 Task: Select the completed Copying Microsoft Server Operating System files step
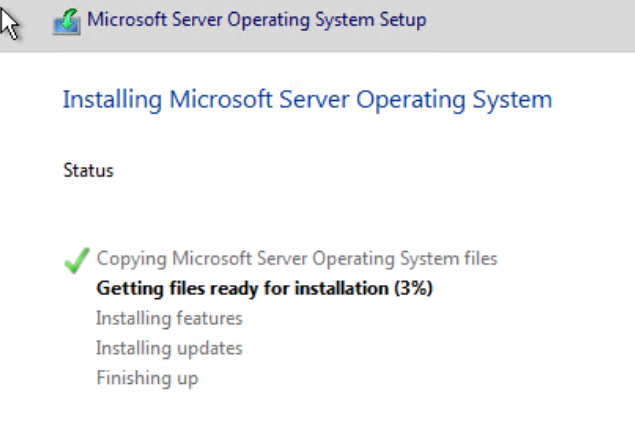point(296,259)
